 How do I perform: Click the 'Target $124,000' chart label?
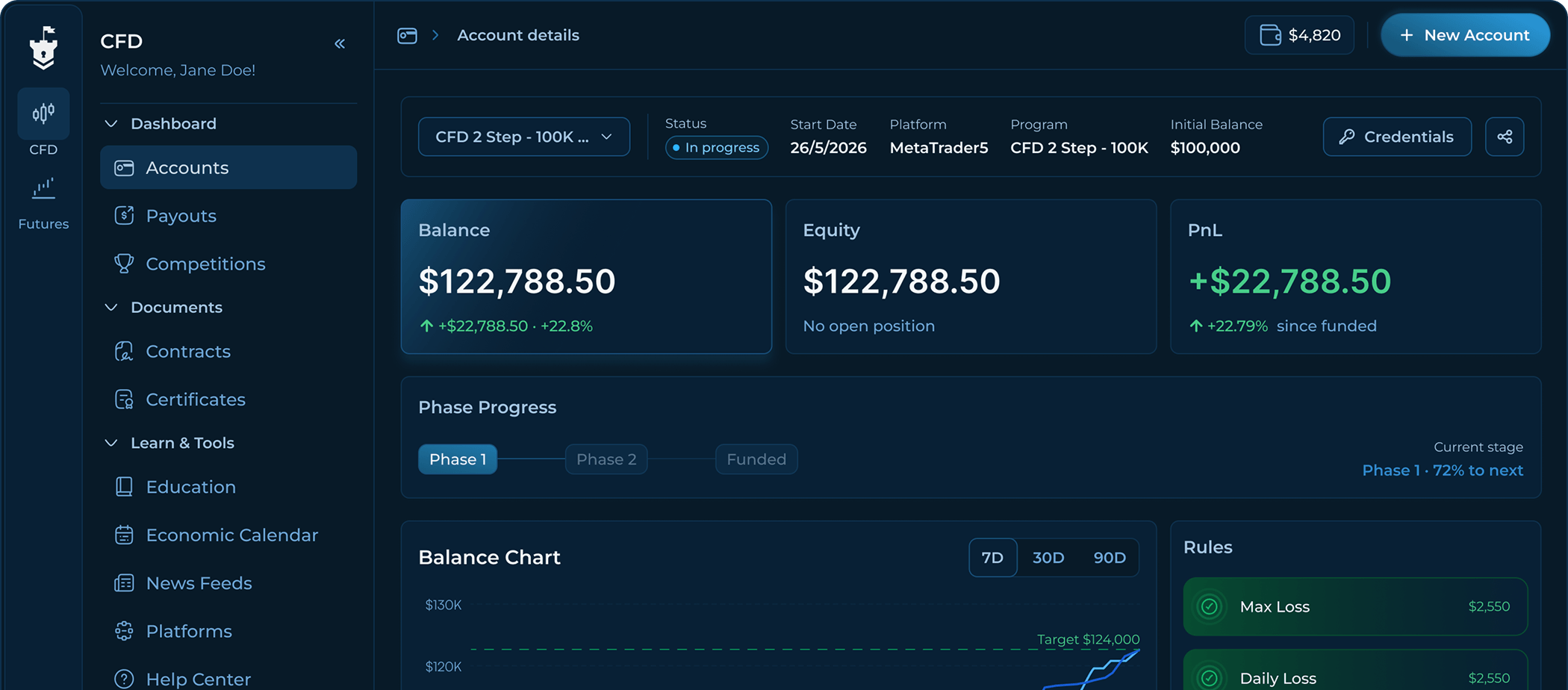pos(1088,639)
